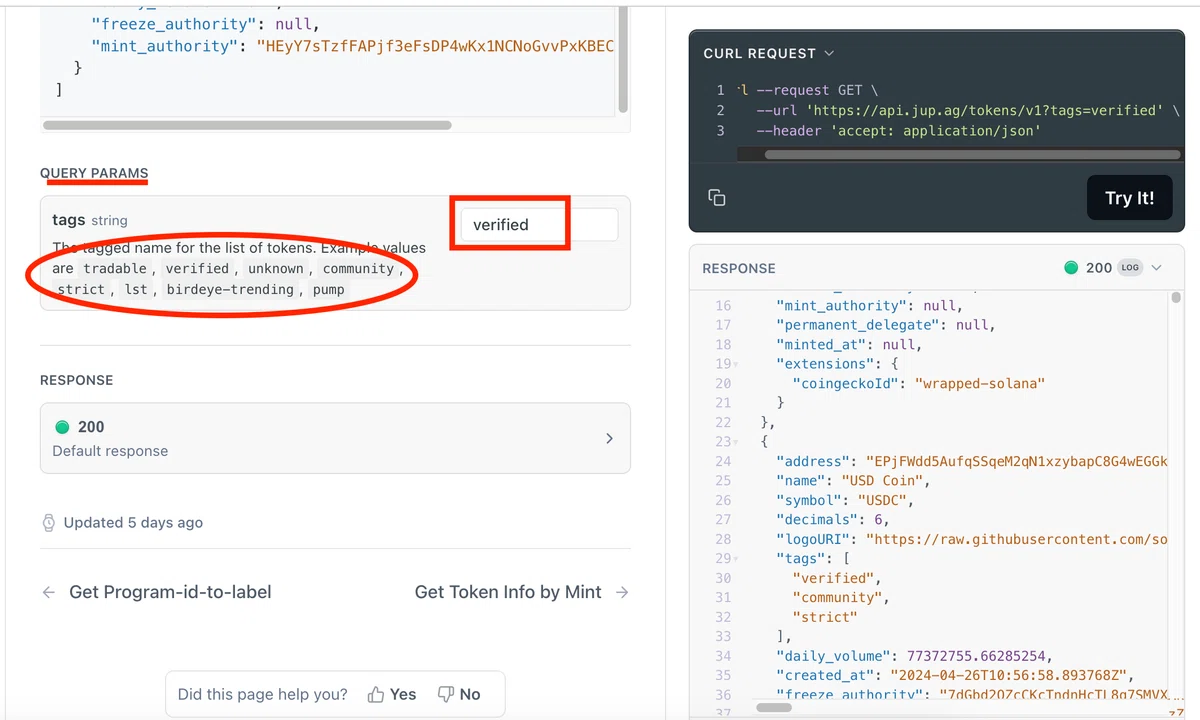Screen dimensions: 1200x720
Task: Focus the tags input field containing verified
Action: [x=538, y=224]
